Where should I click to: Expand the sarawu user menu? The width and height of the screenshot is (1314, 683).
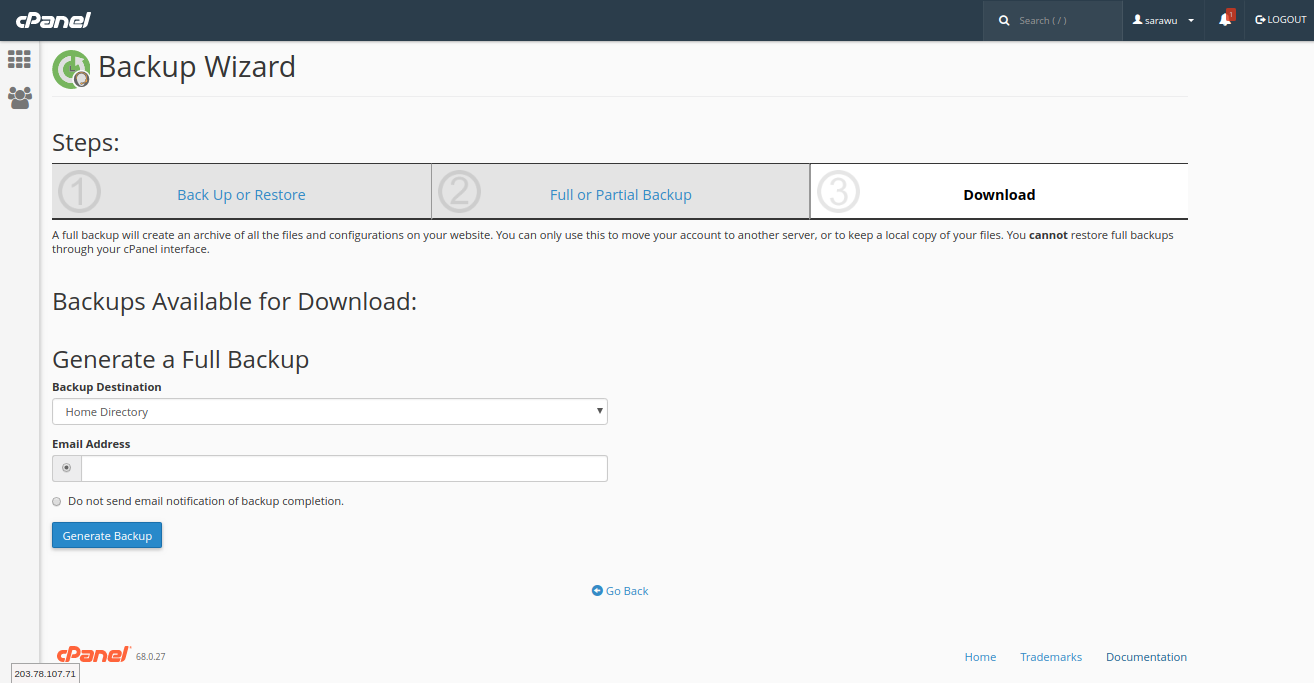(x=1163, y=20)
